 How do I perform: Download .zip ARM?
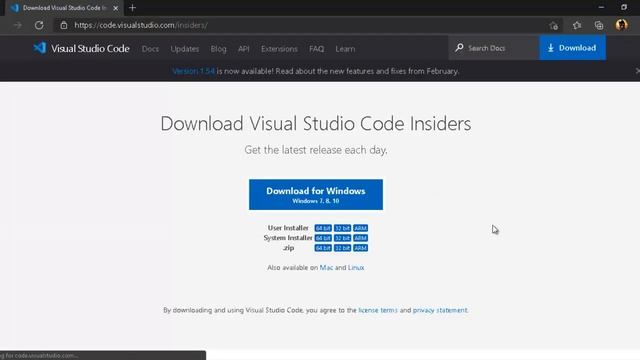click(360, 248)
